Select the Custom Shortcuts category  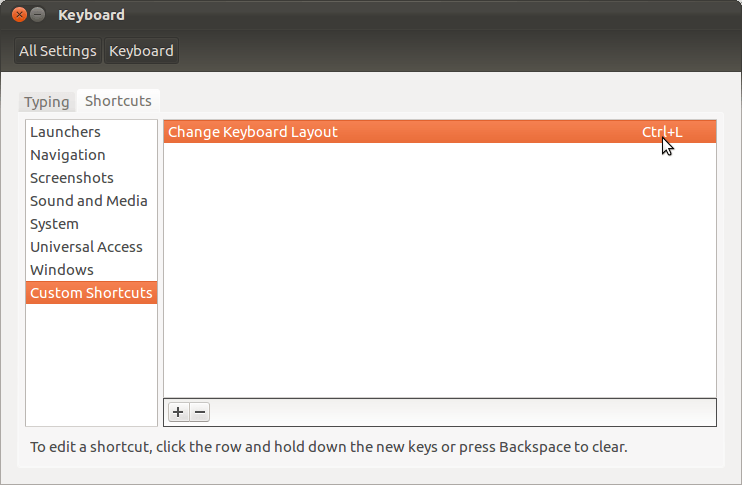click(x=91, y=293)
